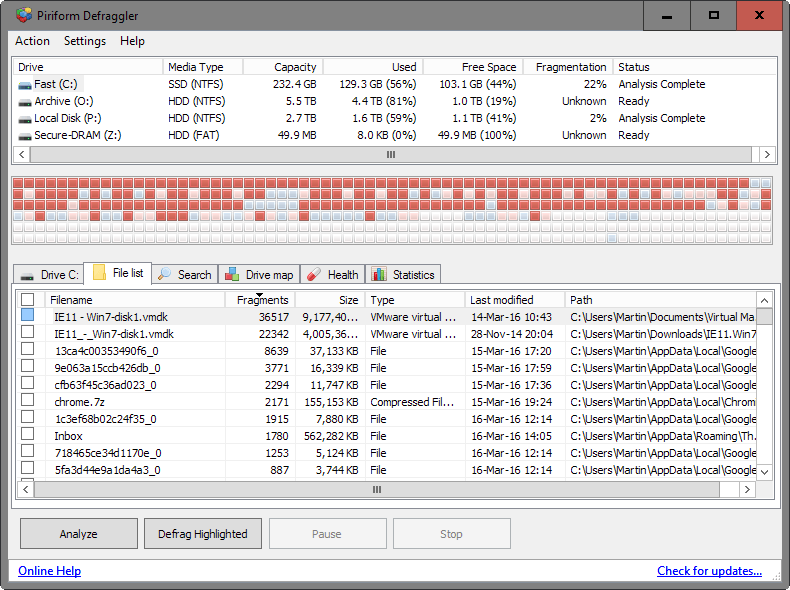The image size is (790, 590).
Task: Click the file list horizontal scrollbar right arrow
Action: tap(747, 489)
